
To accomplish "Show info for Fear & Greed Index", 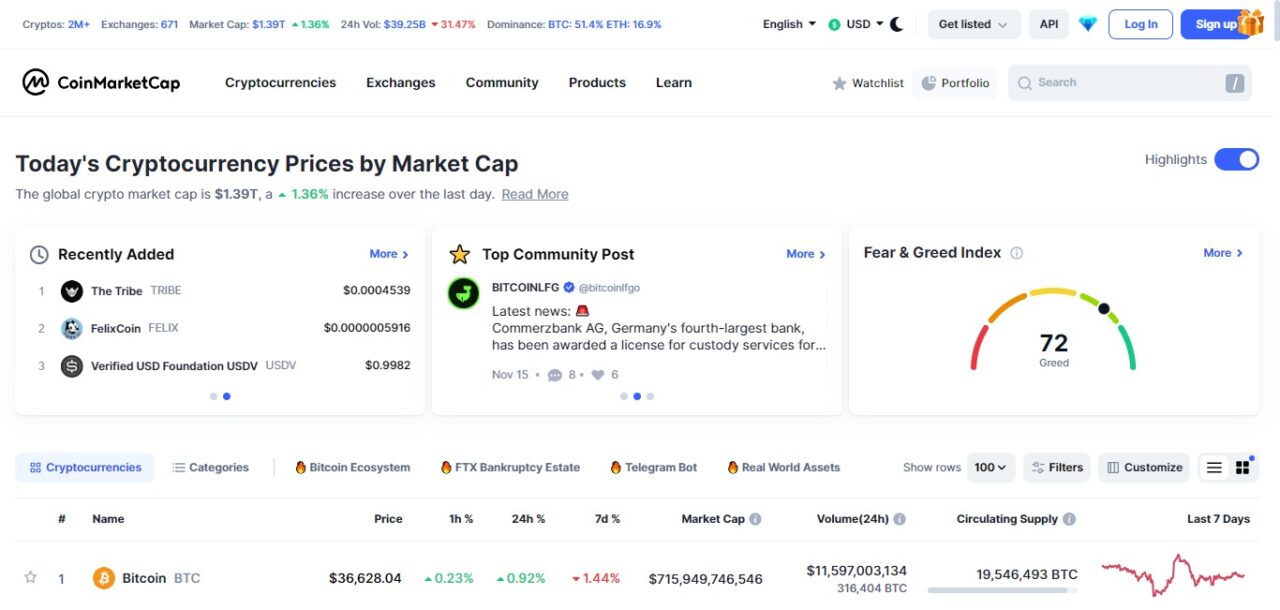I will point(1017,253).
